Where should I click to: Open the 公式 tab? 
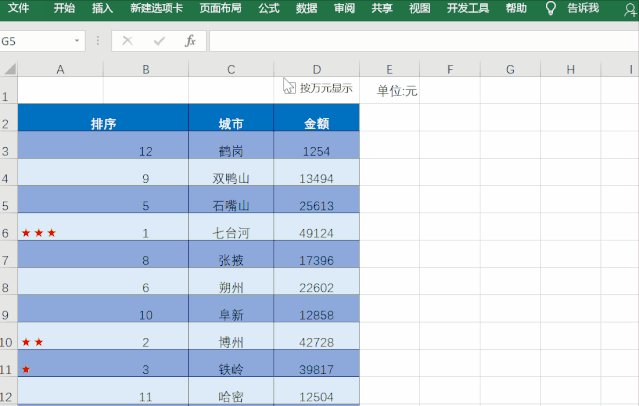pyautogui.click(x=269, y=8)
